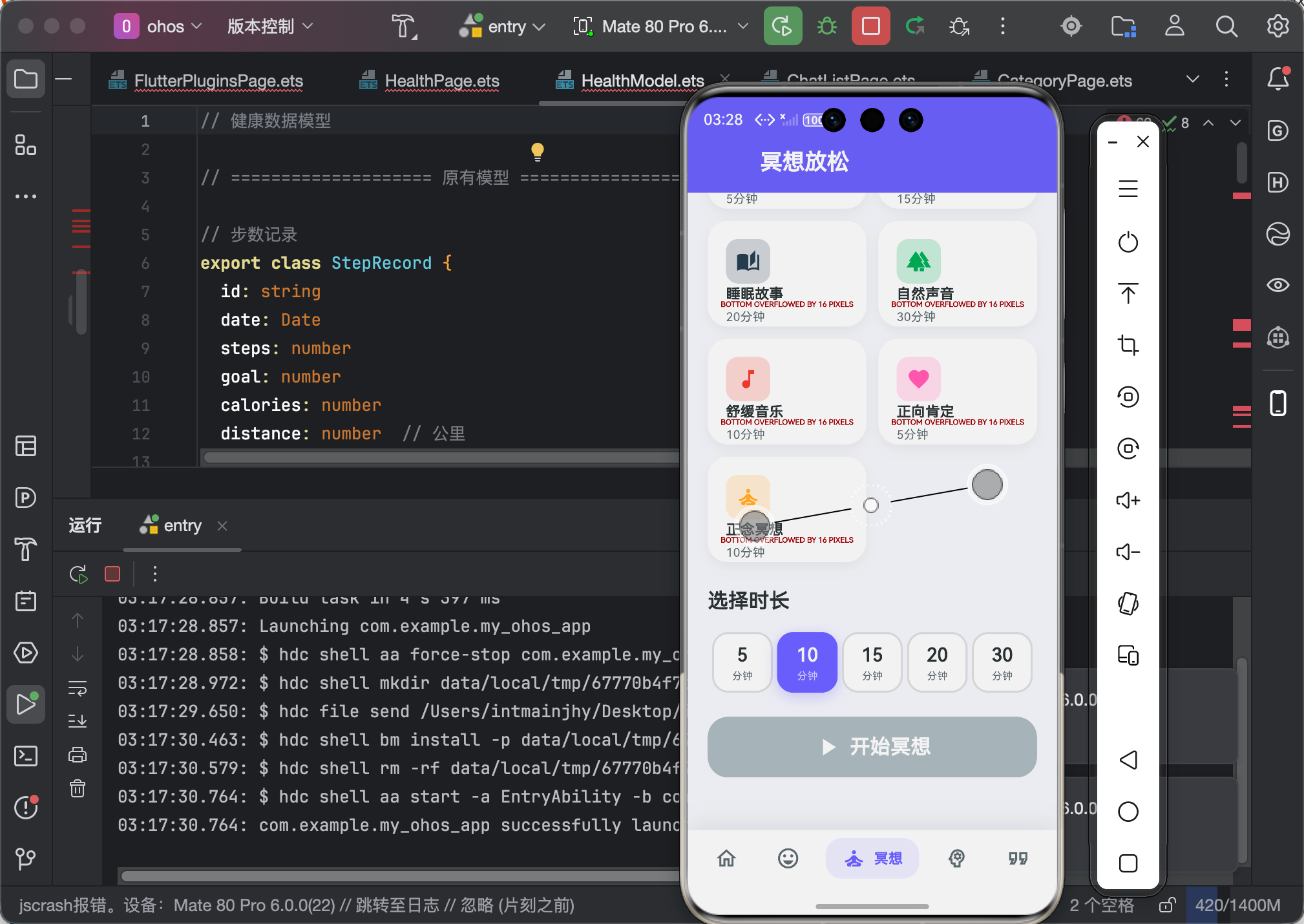Screen dimensions: 1304x924
Task: Switch to the HealthPage.ets tab
Action: [430, 81]
